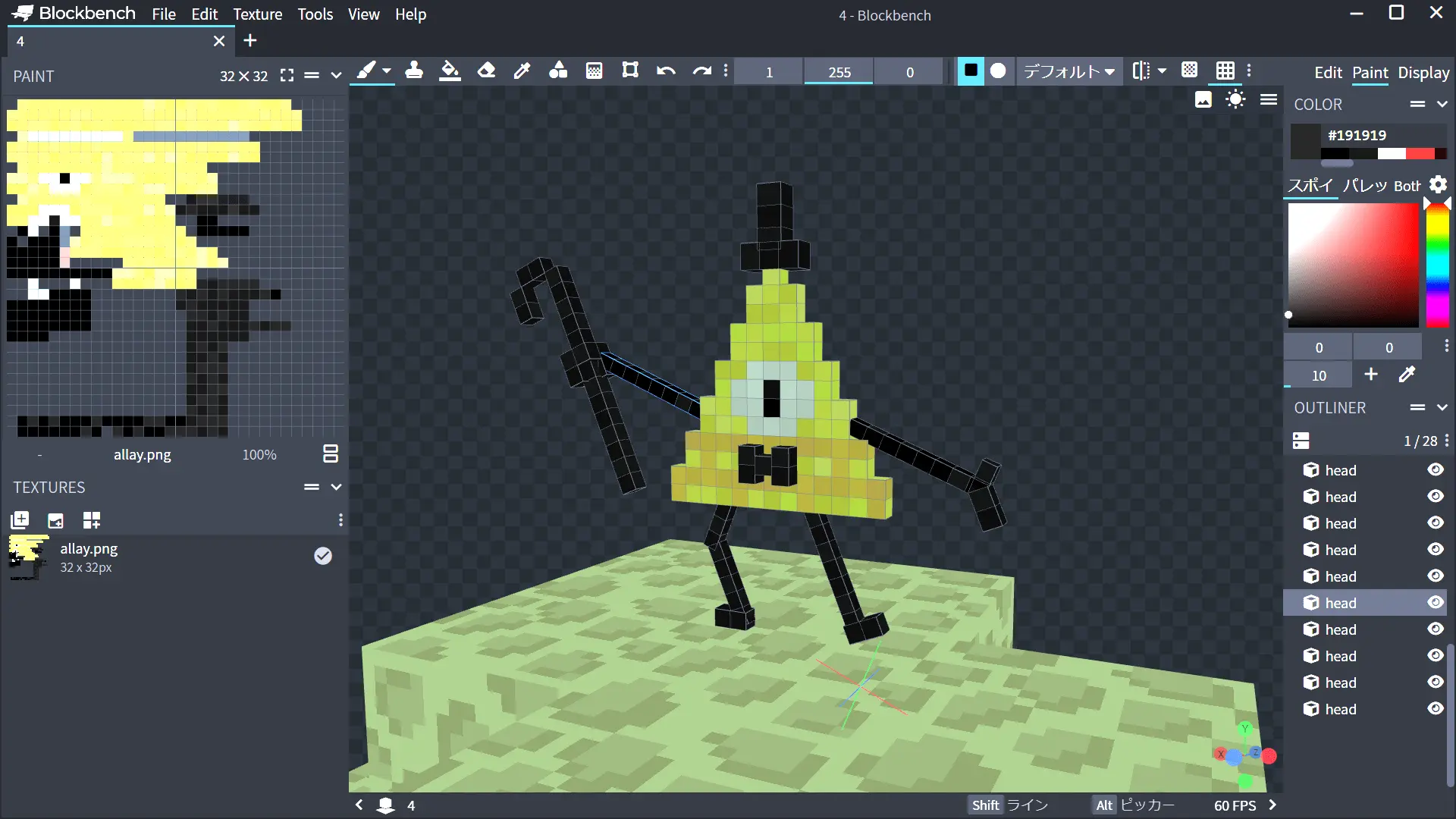Viewport: 1456px width, 819px height.
Task: Toggle the grid display icon in toolbar
Action: tap(1225, 71)
